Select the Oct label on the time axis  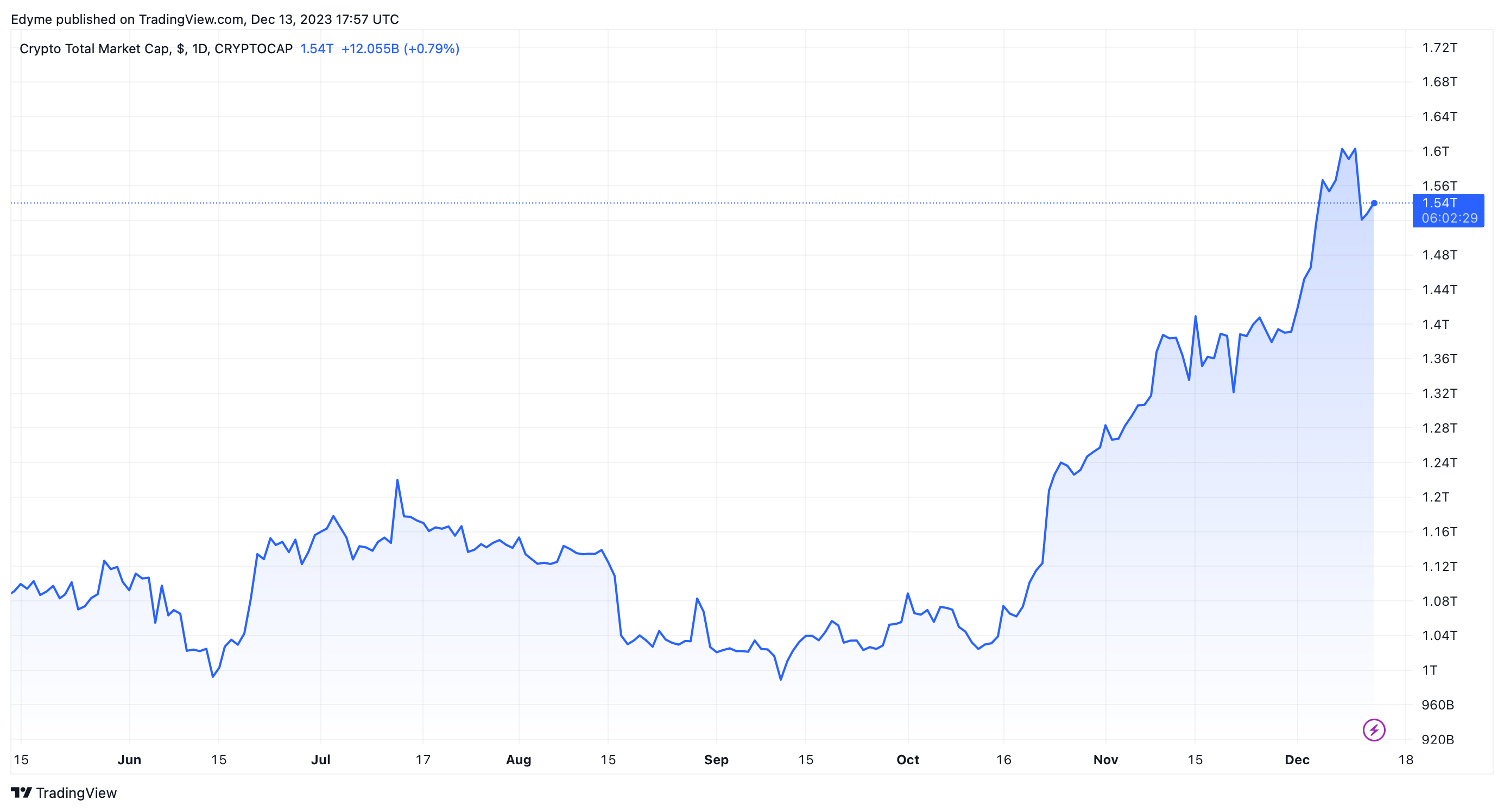coord(907,759)
